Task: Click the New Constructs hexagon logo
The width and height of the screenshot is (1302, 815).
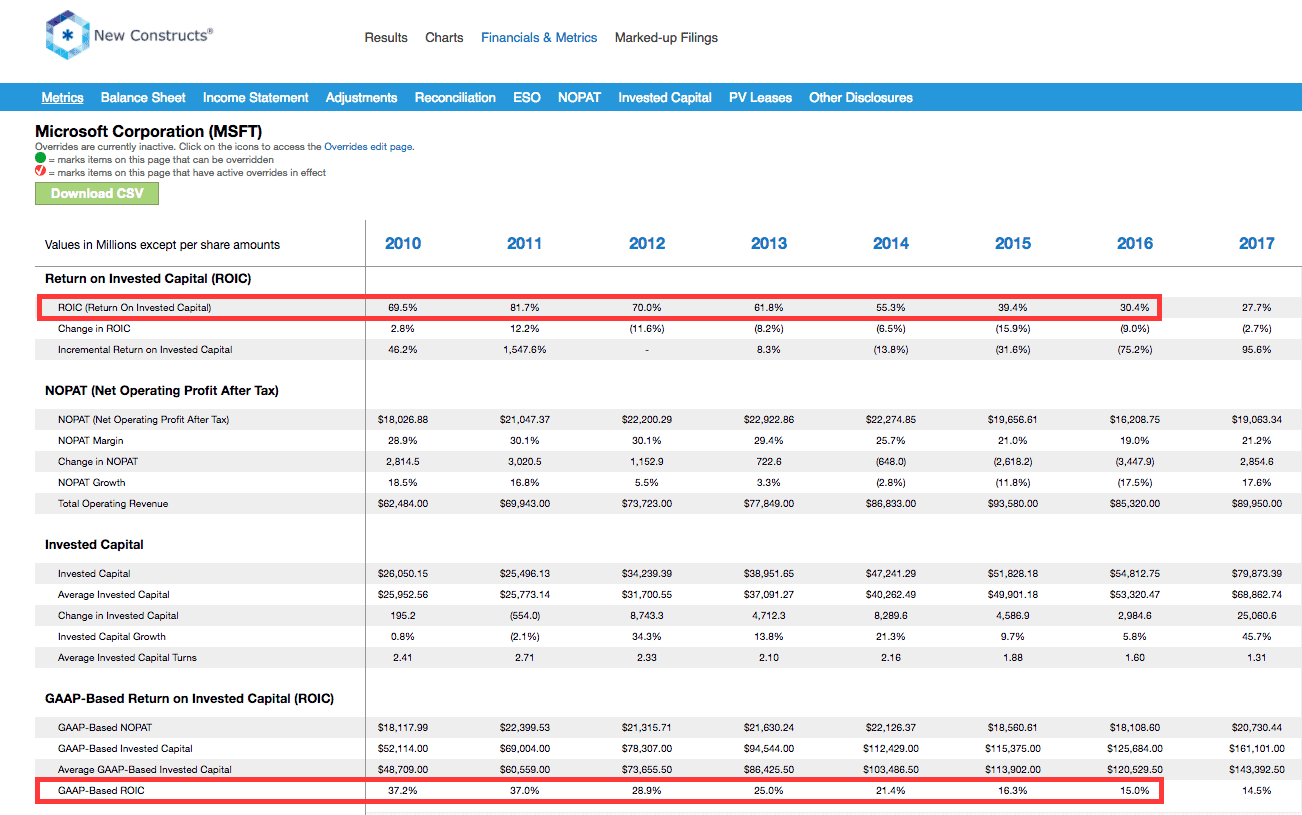Action: pyautogui.click(x=68, y=36)
